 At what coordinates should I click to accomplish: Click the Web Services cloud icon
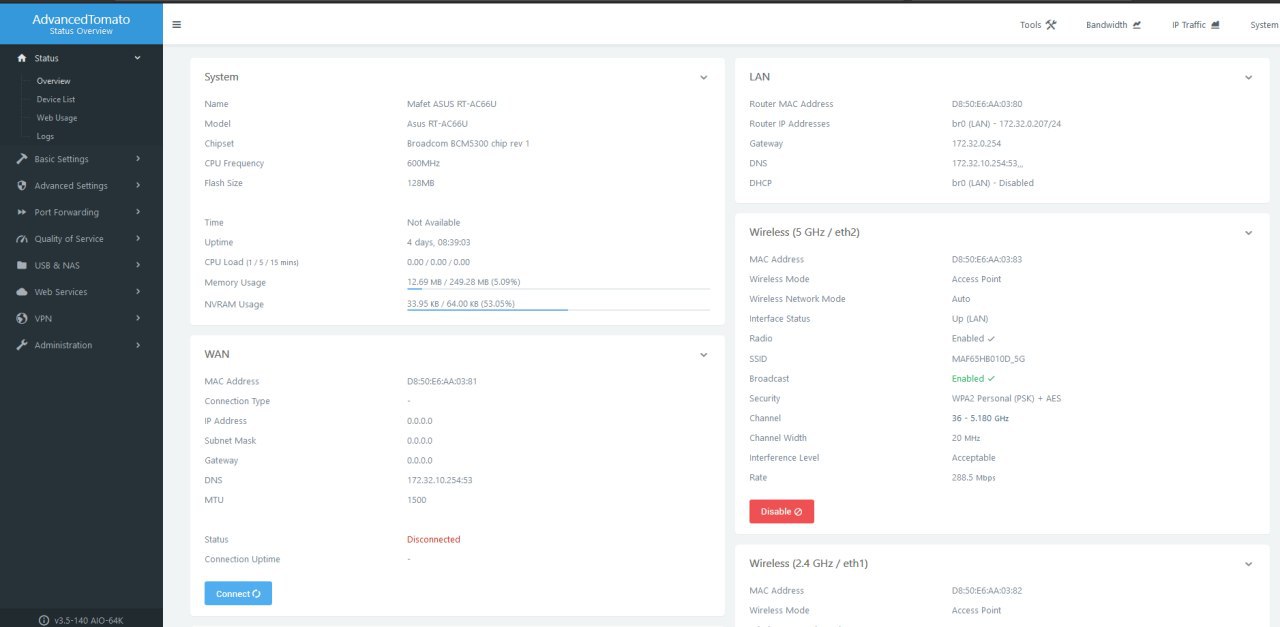click(22, 292)
